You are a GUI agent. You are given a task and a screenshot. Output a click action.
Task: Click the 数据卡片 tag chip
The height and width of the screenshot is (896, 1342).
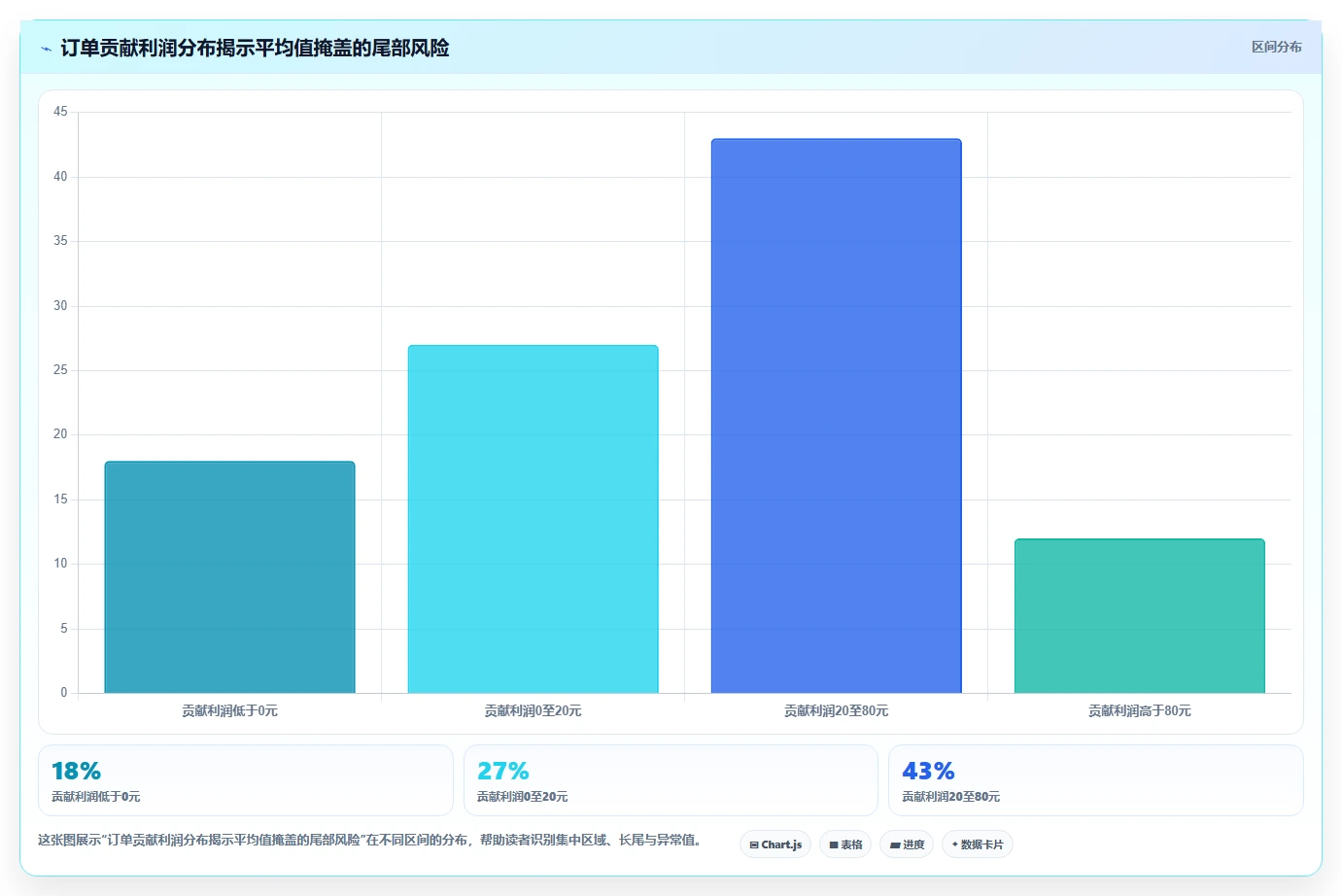tap(978, 844)
